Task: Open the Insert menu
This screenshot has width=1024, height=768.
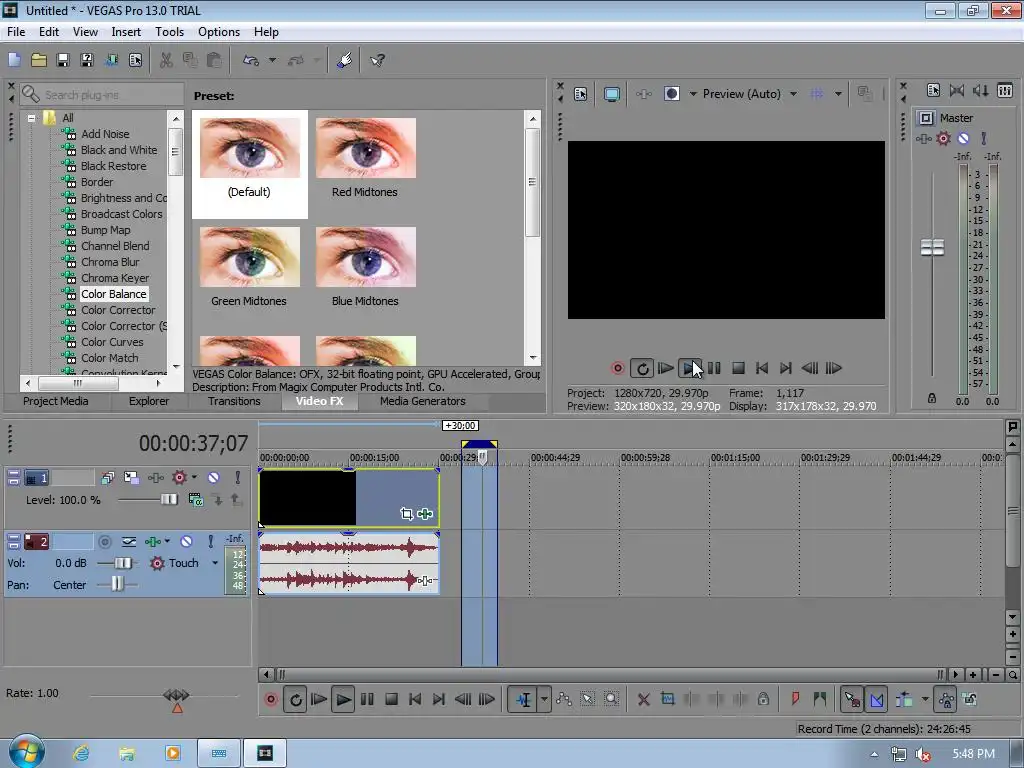Action: coord(126,31)
